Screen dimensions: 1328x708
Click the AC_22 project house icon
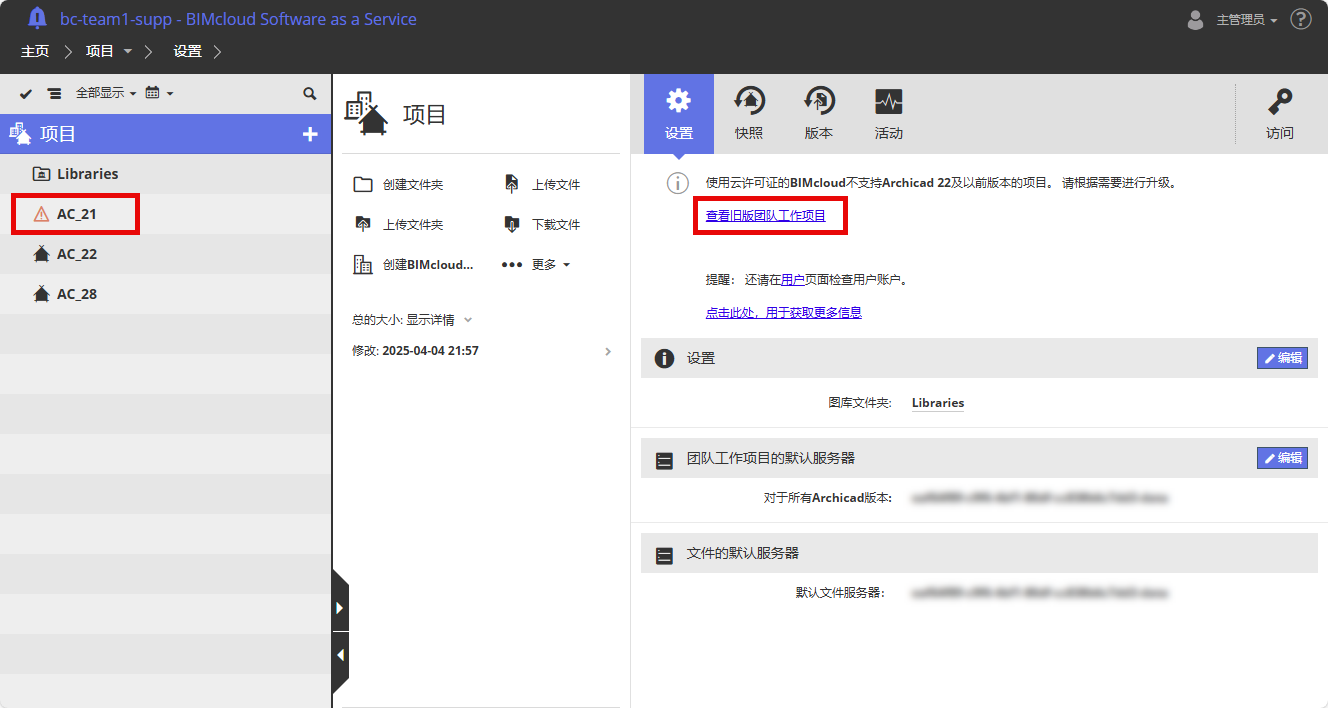[41, 254]
